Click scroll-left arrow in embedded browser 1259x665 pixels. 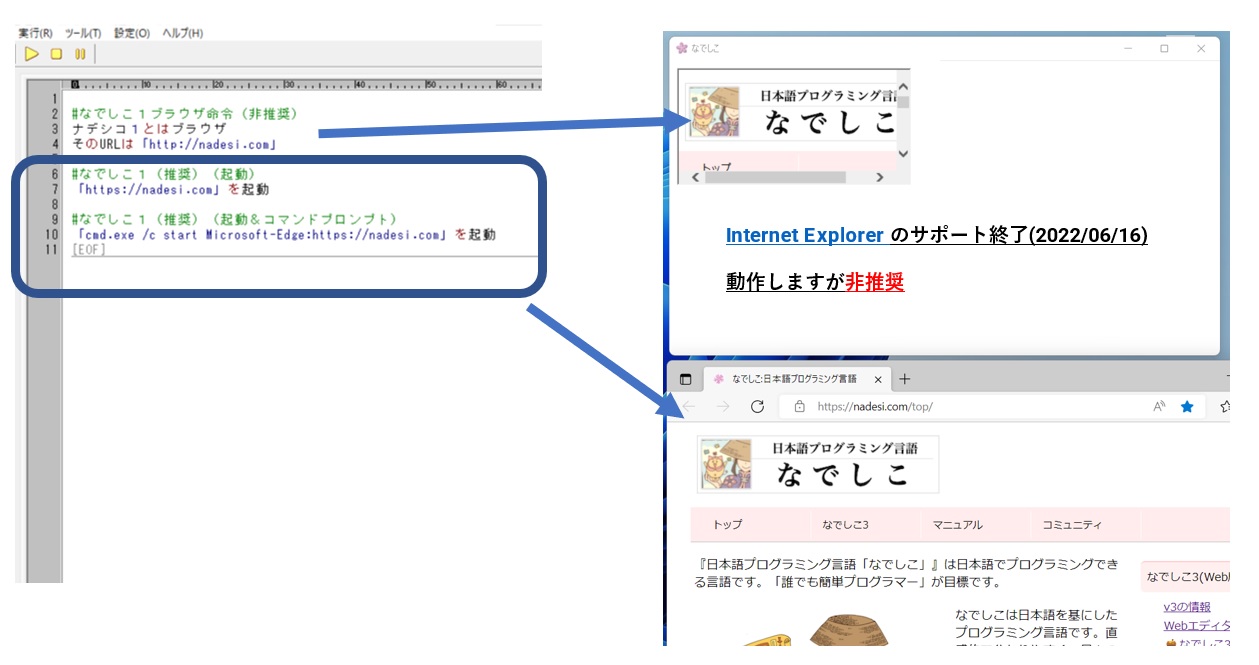pos(697,177)
